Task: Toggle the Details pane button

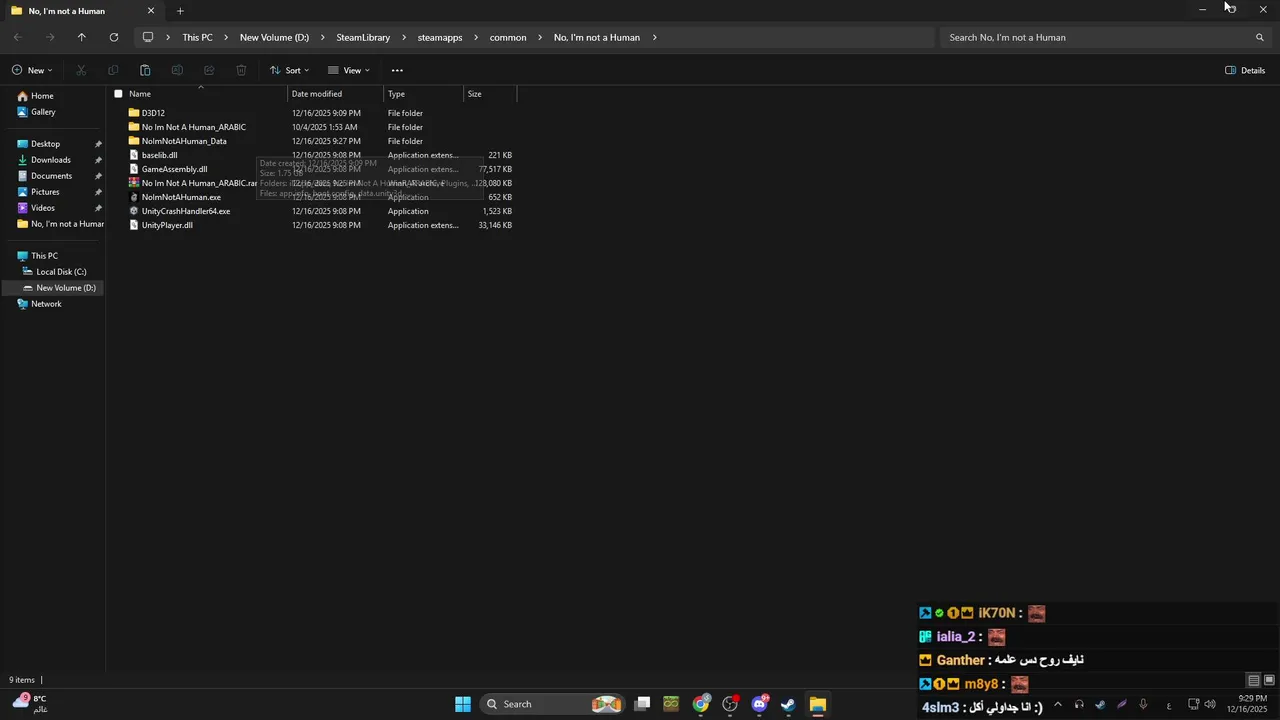Action: click(x=1245, y=70)
